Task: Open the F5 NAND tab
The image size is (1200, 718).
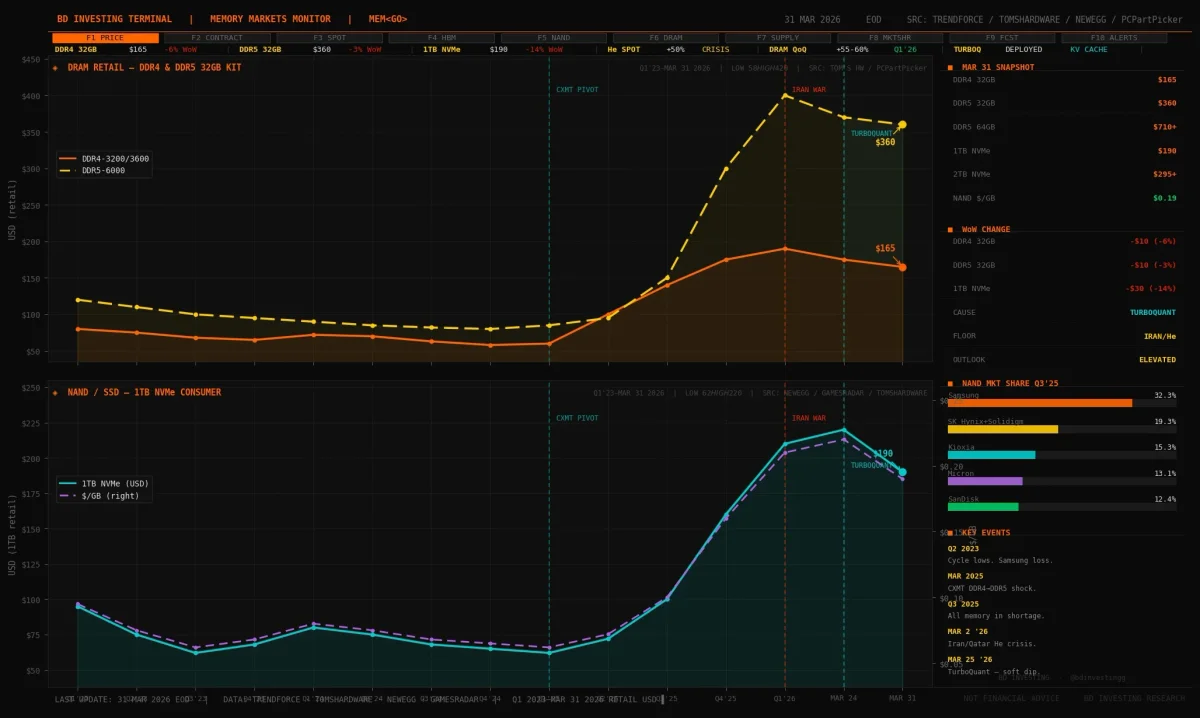Action: [x=554, y=38]
